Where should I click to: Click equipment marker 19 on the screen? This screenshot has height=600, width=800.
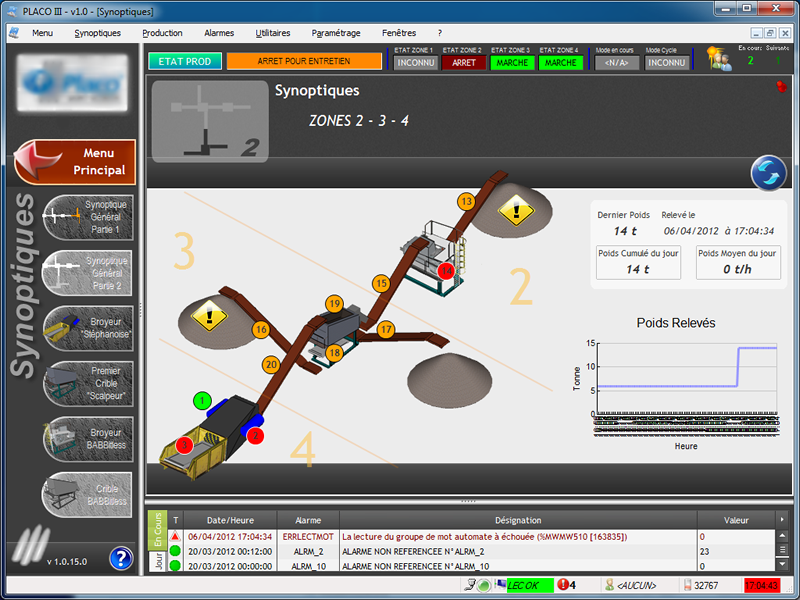coord(334,303)
